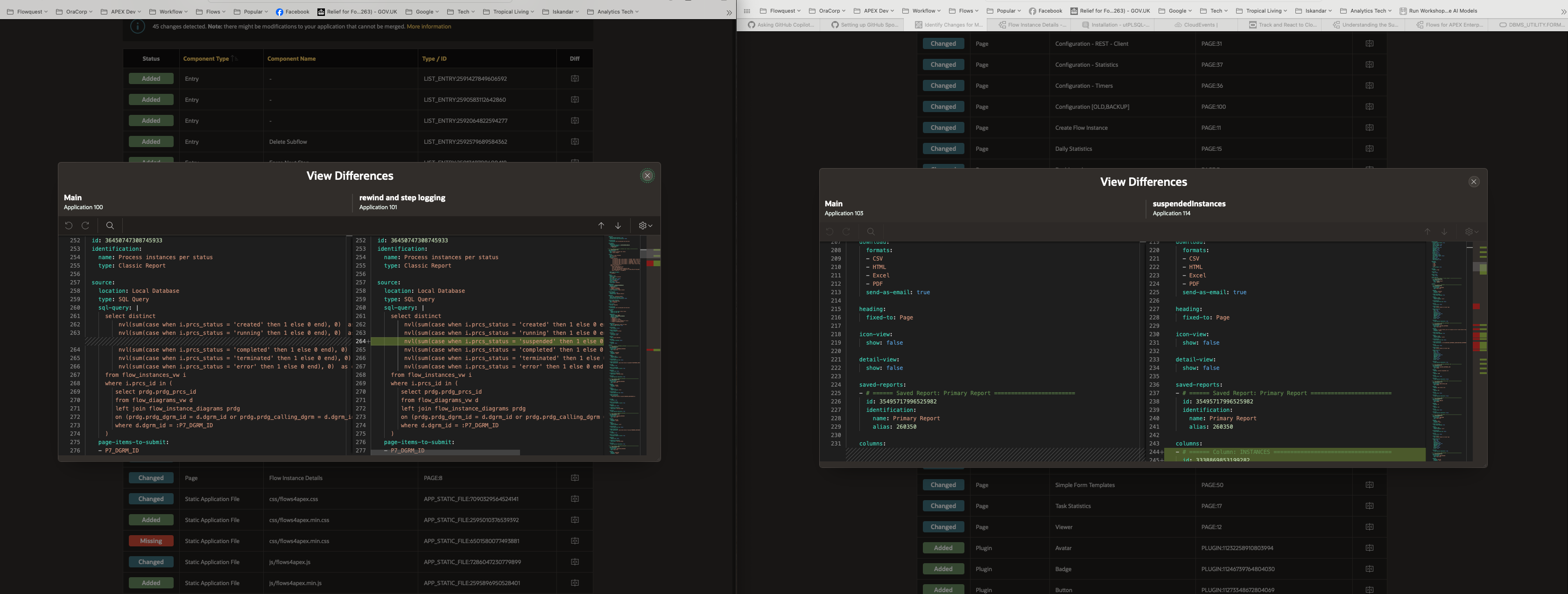Click the More information link
This screenshot has height=594, width=1568.
[x=429, y=27]
